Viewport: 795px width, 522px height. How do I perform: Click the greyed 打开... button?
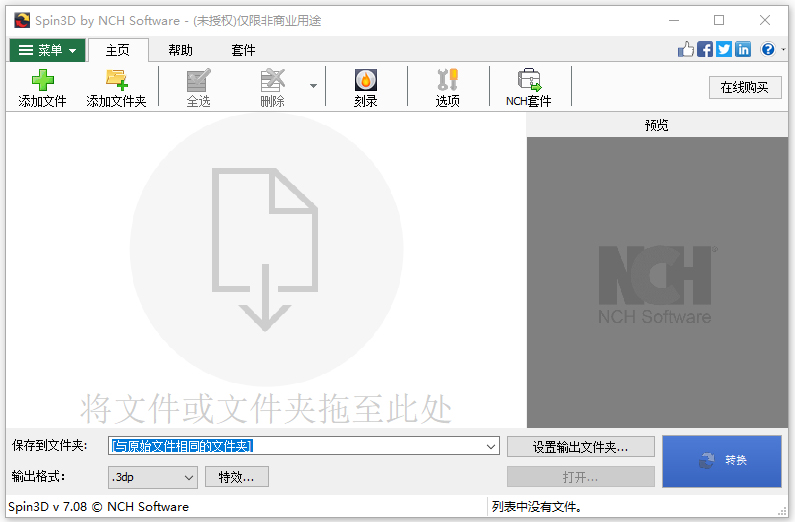point(581,477)
